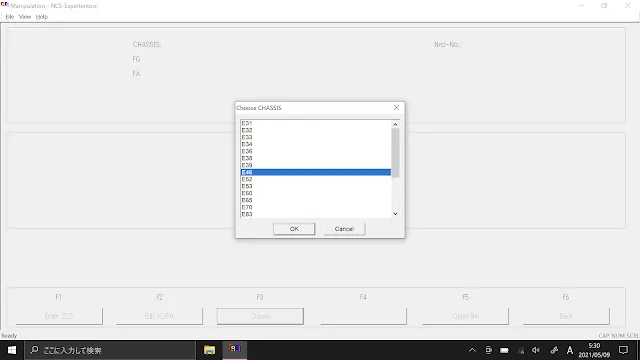Click the chassis list scroll-up arrow
Screen dimensions: 640x360
[395, 124]
